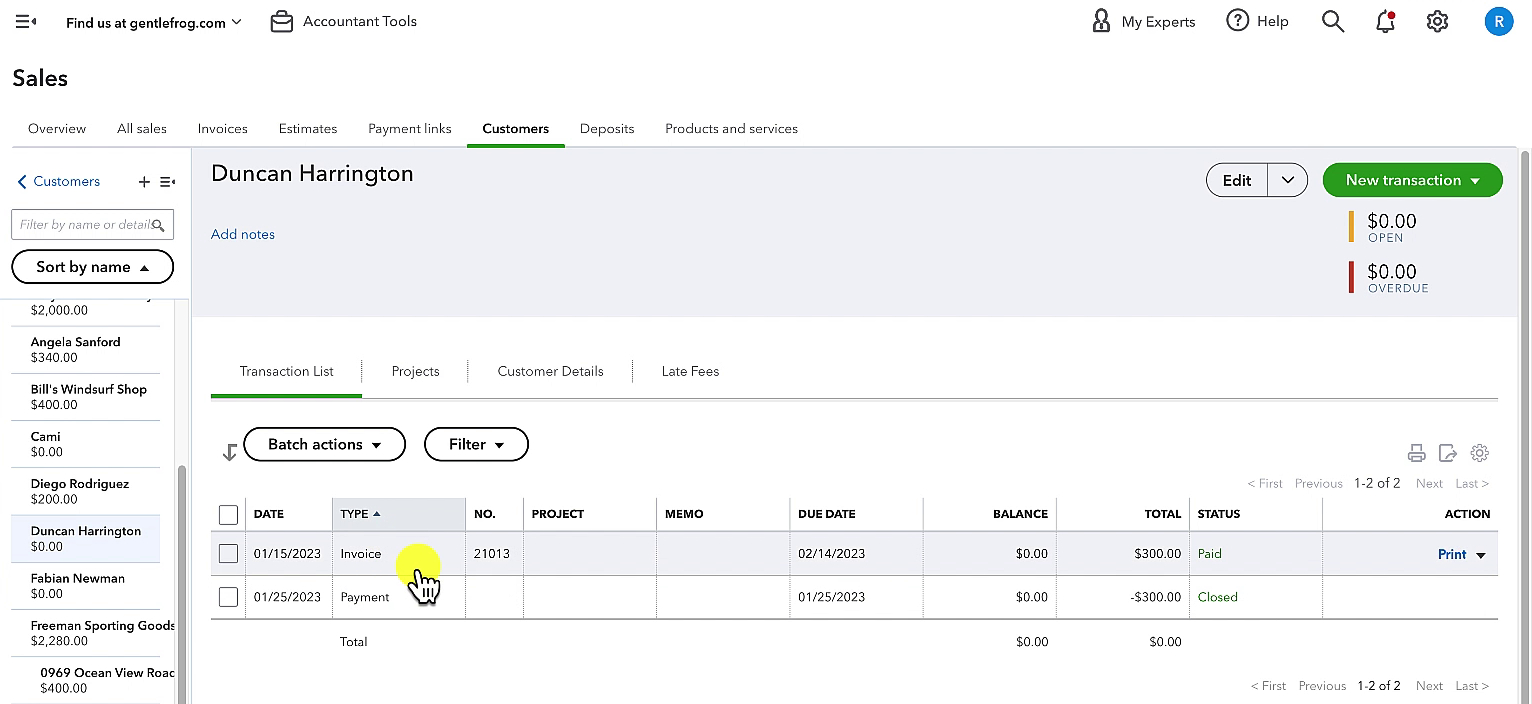Image resolution: width=1532 pixels, height=704 pixels.
Task: Open the notifications bell
Action: [1385, 21]
